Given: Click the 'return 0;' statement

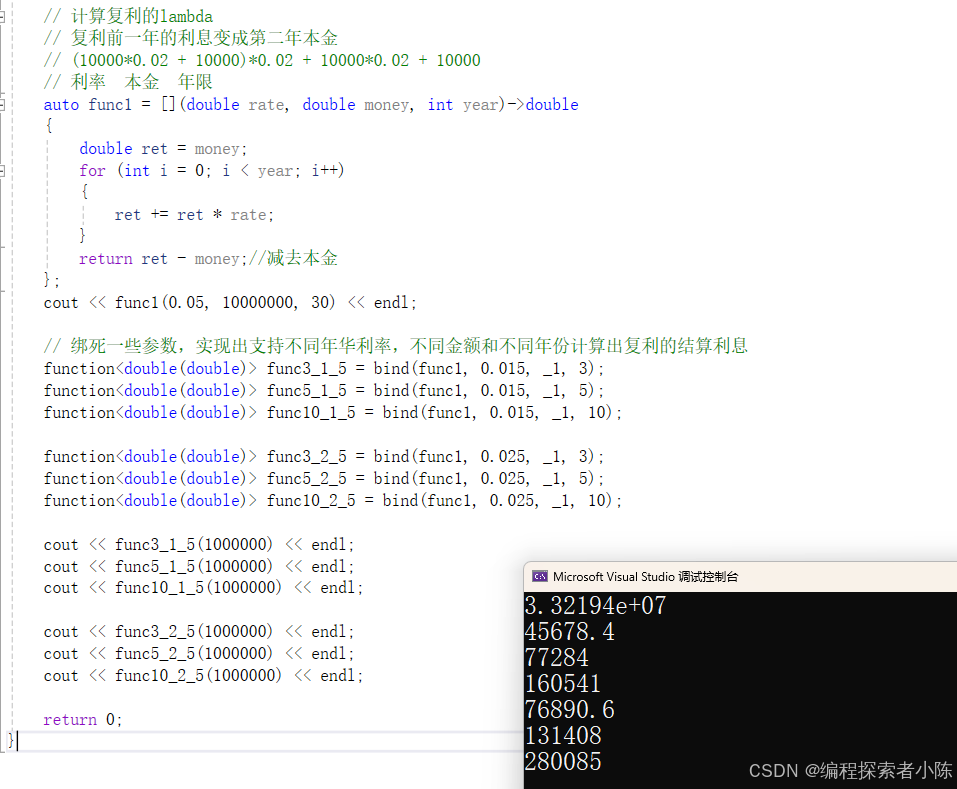Looking at the screenshot, I should pyautogui.click(x=83, y=719).
